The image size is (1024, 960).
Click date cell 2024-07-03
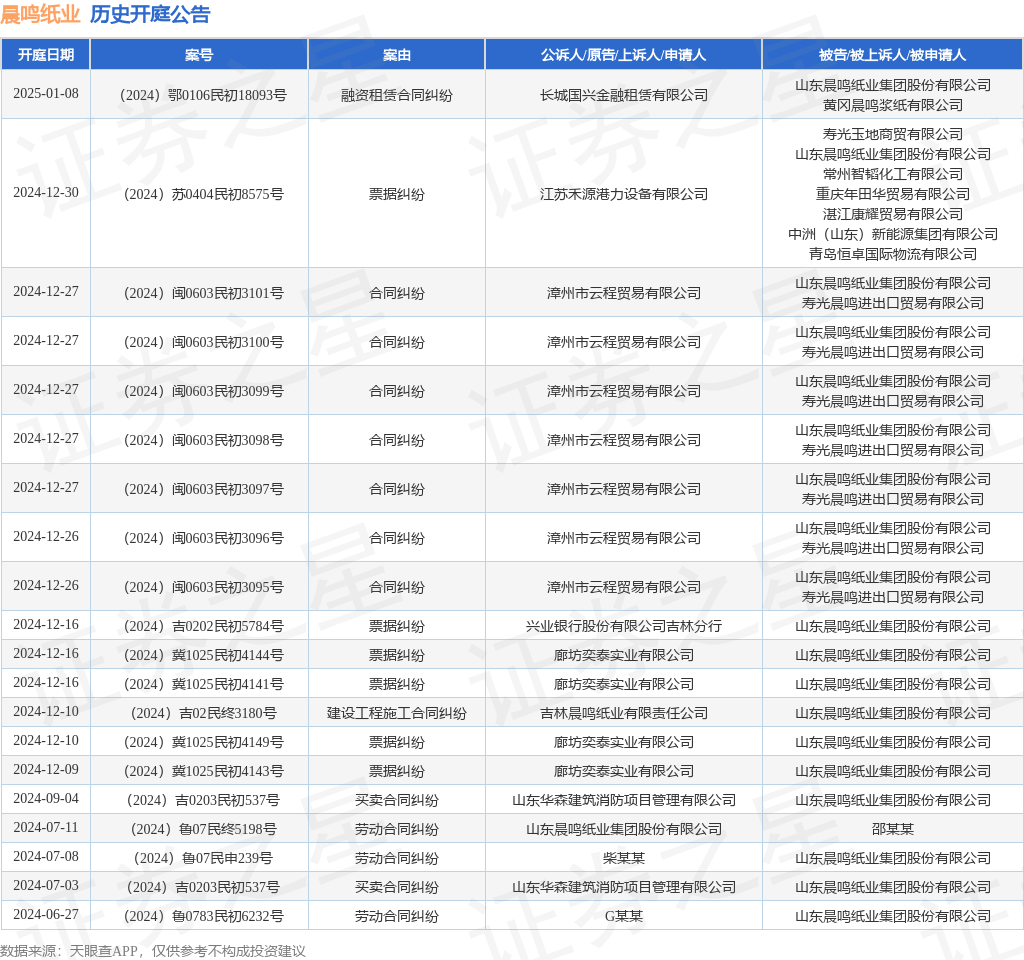(46, 886)
